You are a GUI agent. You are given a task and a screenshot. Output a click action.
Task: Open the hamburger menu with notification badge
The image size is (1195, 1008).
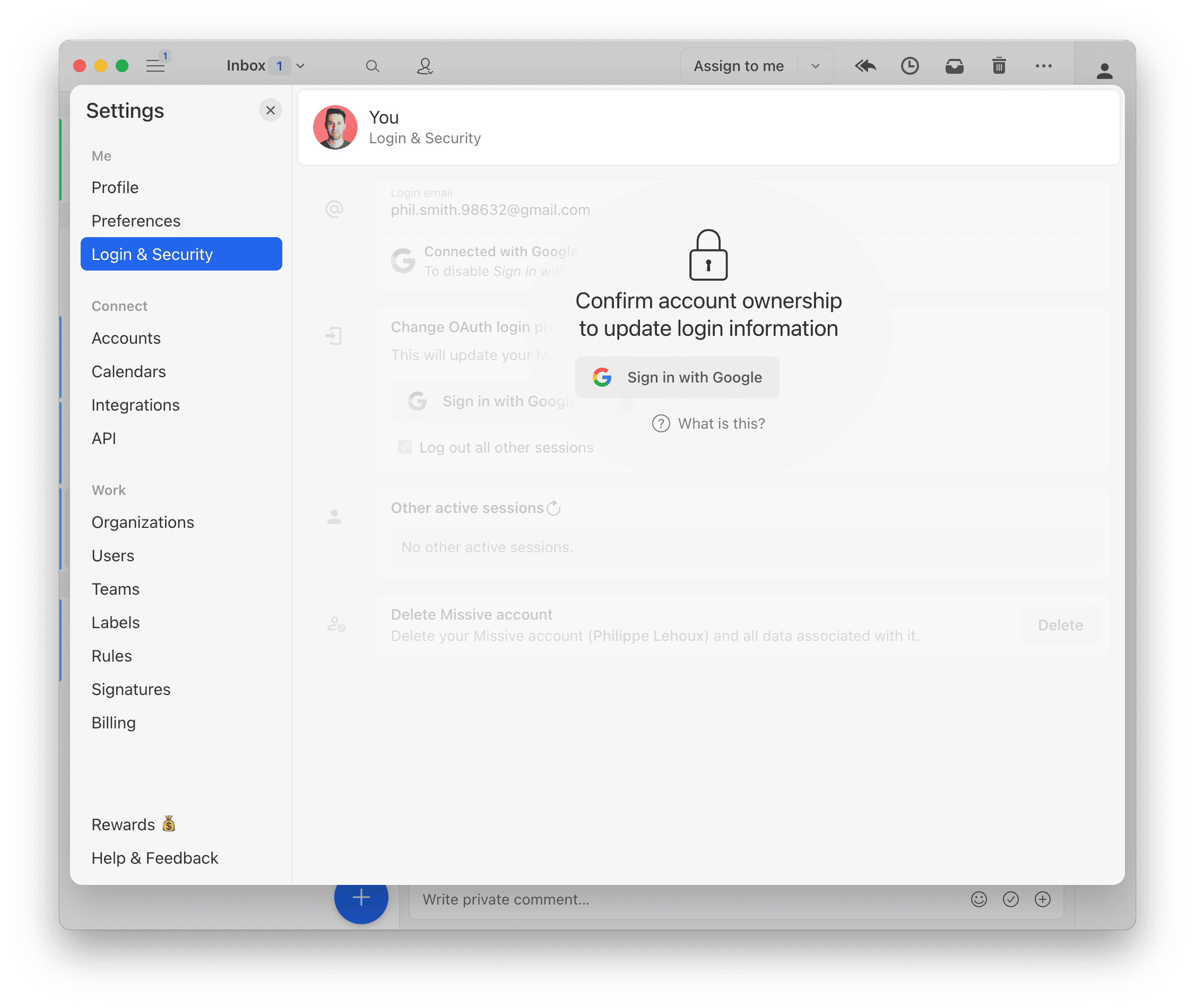coord(155,65)
